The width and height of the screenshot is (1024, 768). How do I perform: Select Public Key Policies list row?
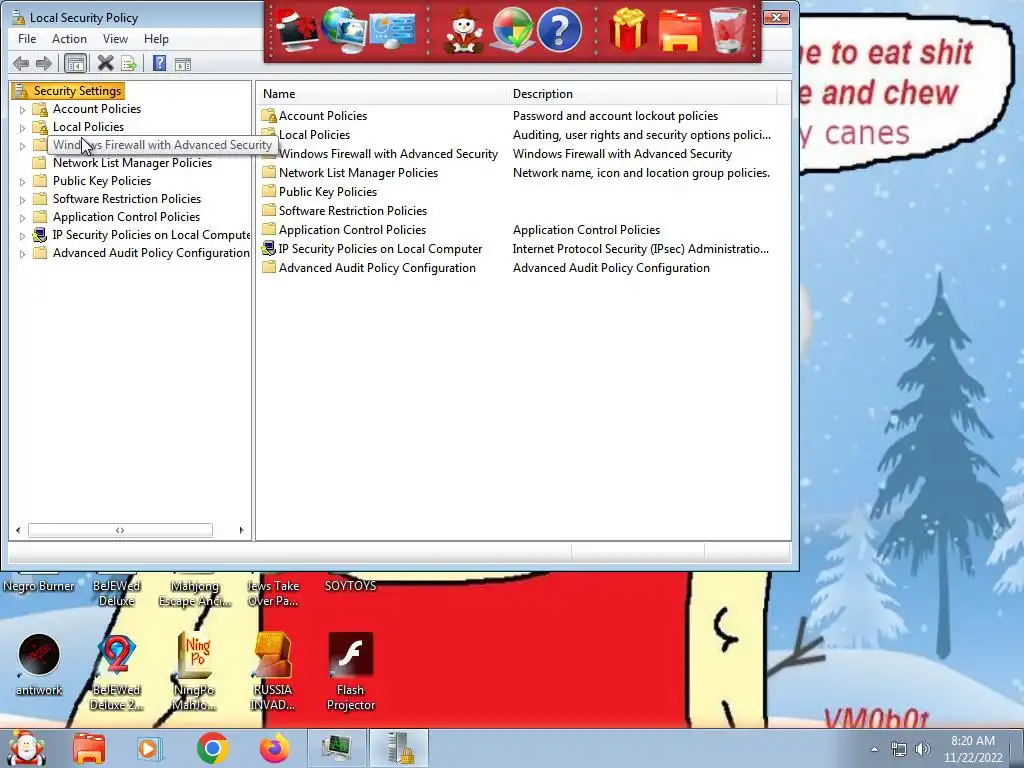tap(522, 191)
